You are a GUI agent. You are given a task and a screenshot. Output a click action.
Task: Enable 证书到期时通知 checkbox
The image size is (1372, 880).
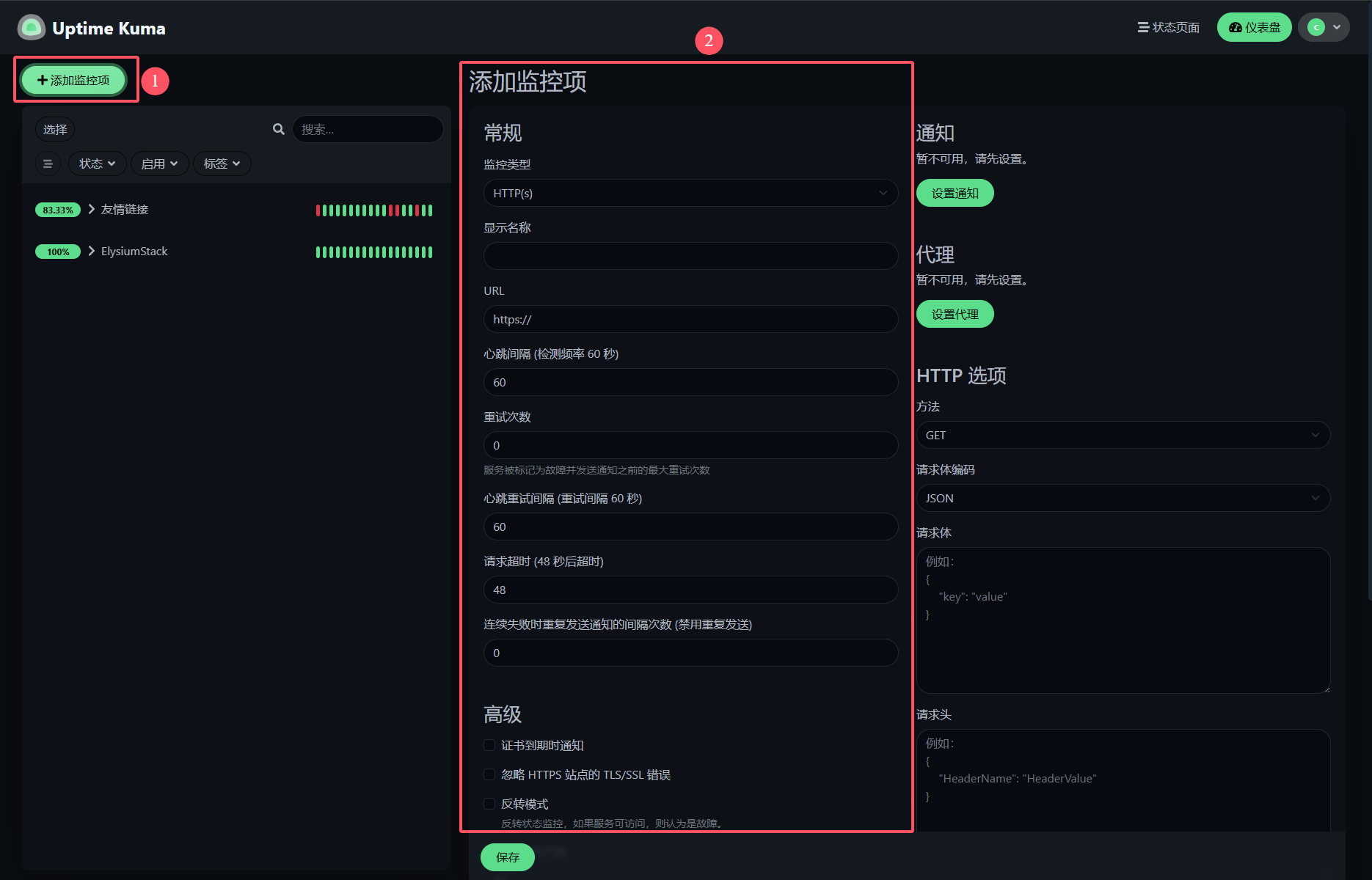tap(489, 745)
